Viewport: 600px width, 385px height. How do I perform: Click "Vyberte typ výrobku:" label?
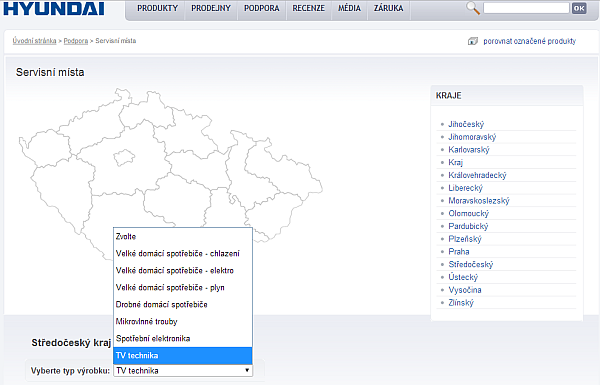[x=70, y=370]
